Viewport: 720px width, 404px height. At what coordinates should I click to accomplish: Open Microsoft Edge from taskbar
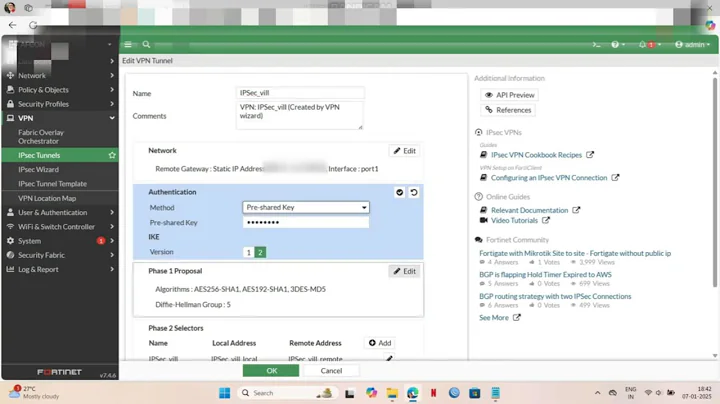[412, 393]
